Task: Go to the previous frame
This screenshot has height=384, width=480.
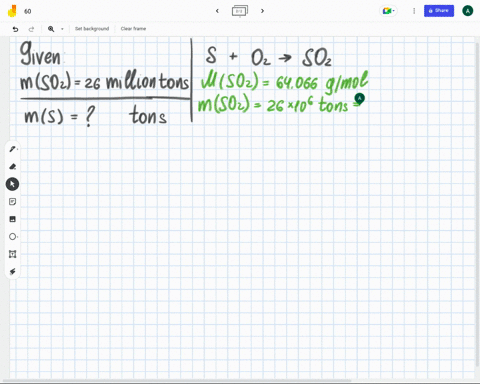Action: pyautogui.click(x=217, y=11)
